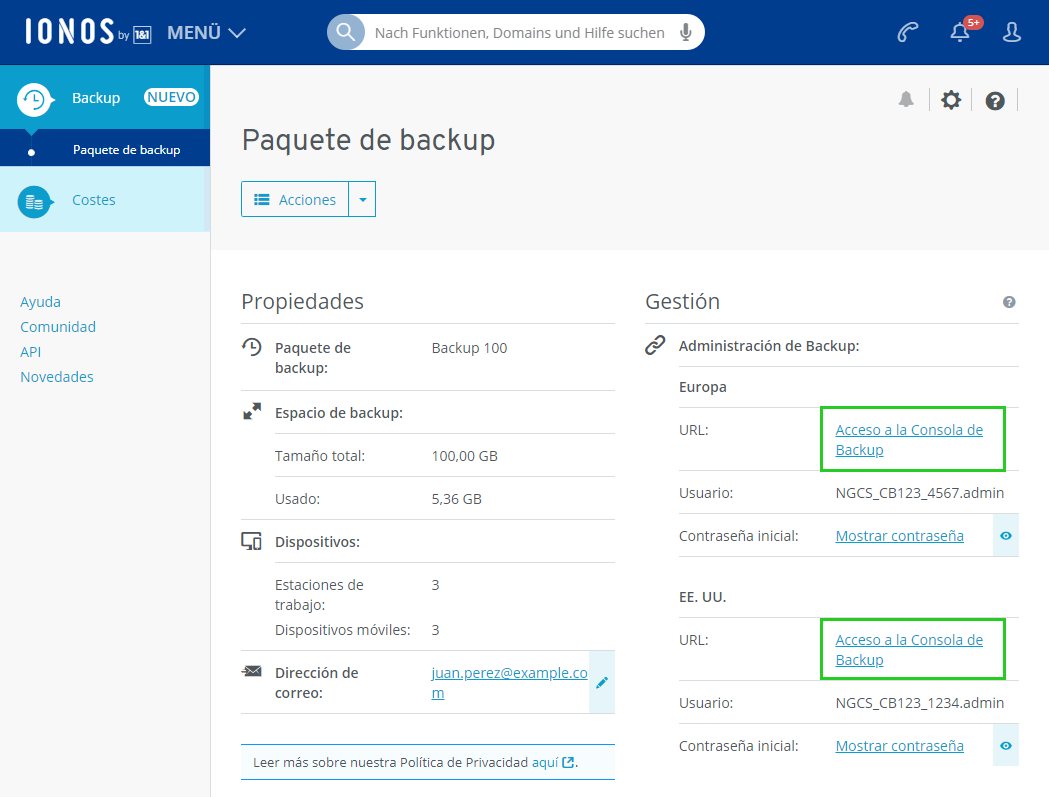Open settings gear icon
1049x797 pixels.
pos(951,100)
